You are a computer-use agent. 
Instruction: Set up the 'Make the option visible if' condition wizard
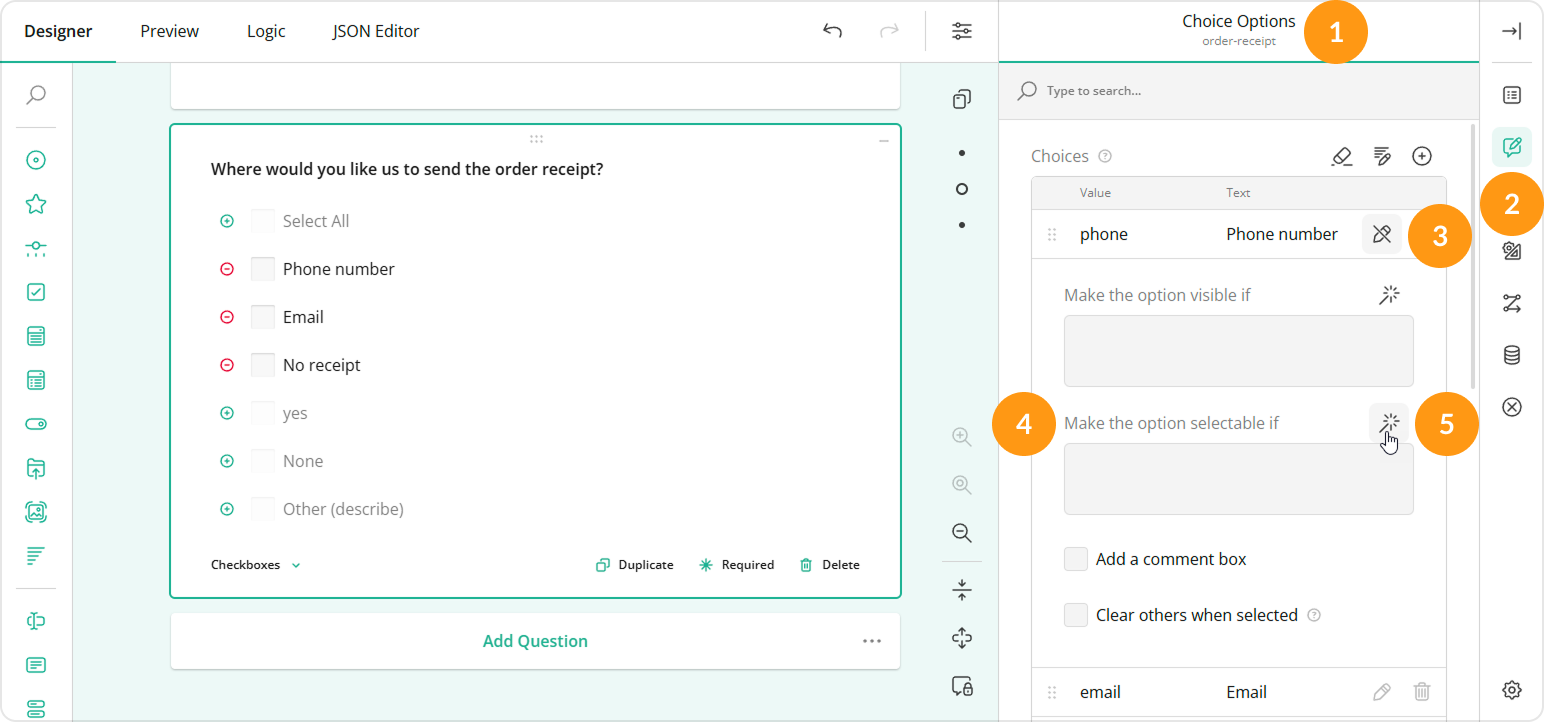(1389, 294)
